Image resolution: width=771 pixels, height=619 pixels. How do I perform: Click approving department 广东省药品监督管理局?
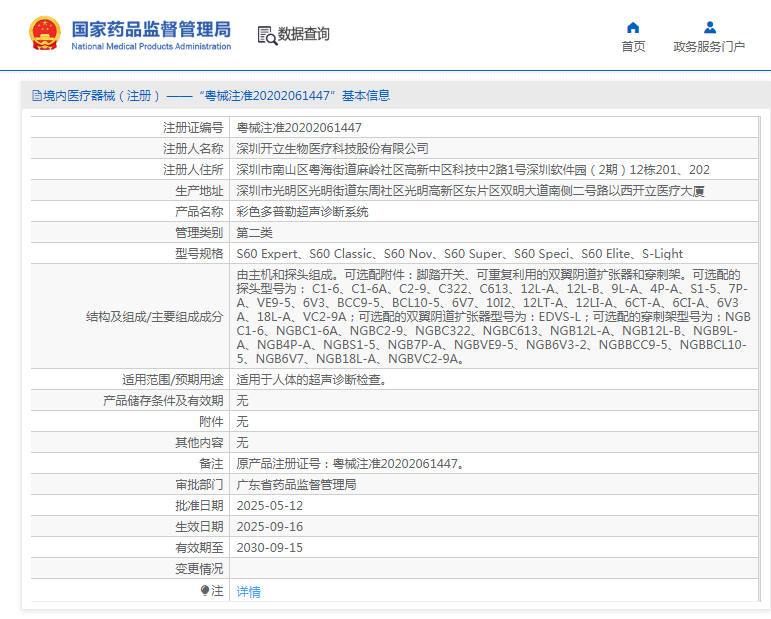tap(296, 485)
